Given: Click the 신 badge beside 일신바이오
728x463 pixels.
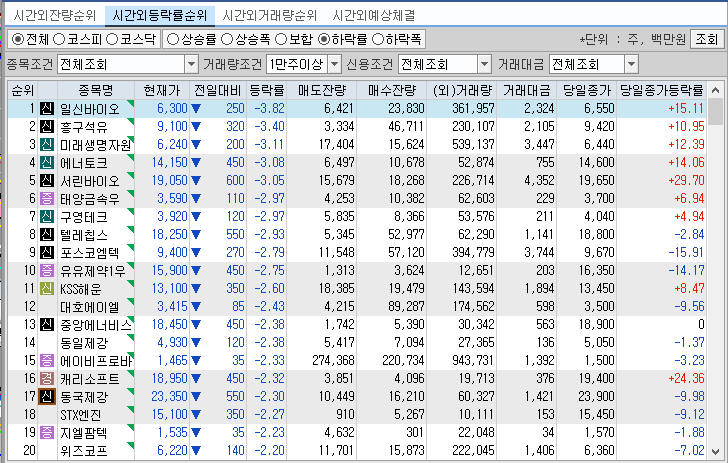Looking at the screenshot, I should tap(46, 109).
